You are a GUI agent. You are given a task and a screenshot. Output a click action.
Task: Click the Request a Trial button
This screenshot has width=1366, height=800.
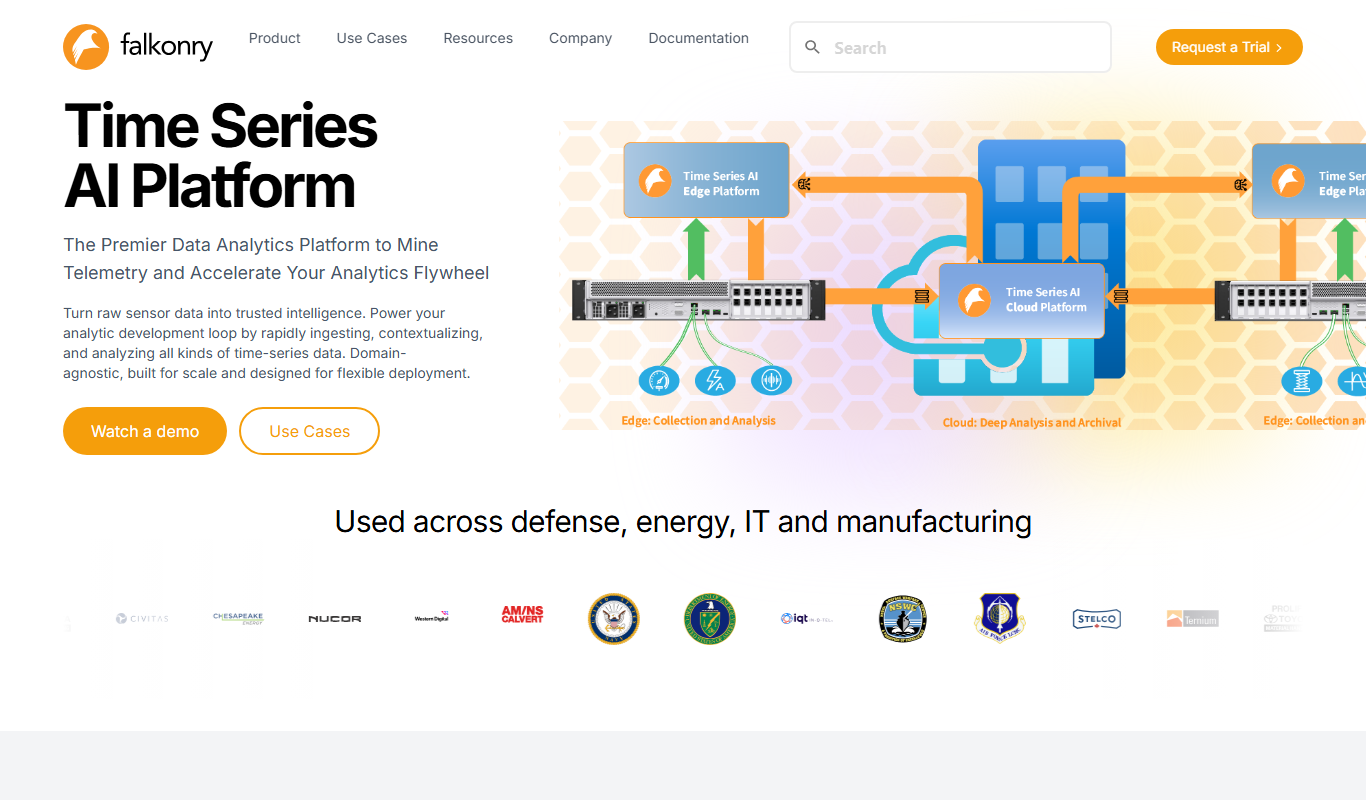pyautogui.click(x=1229, y=47)
